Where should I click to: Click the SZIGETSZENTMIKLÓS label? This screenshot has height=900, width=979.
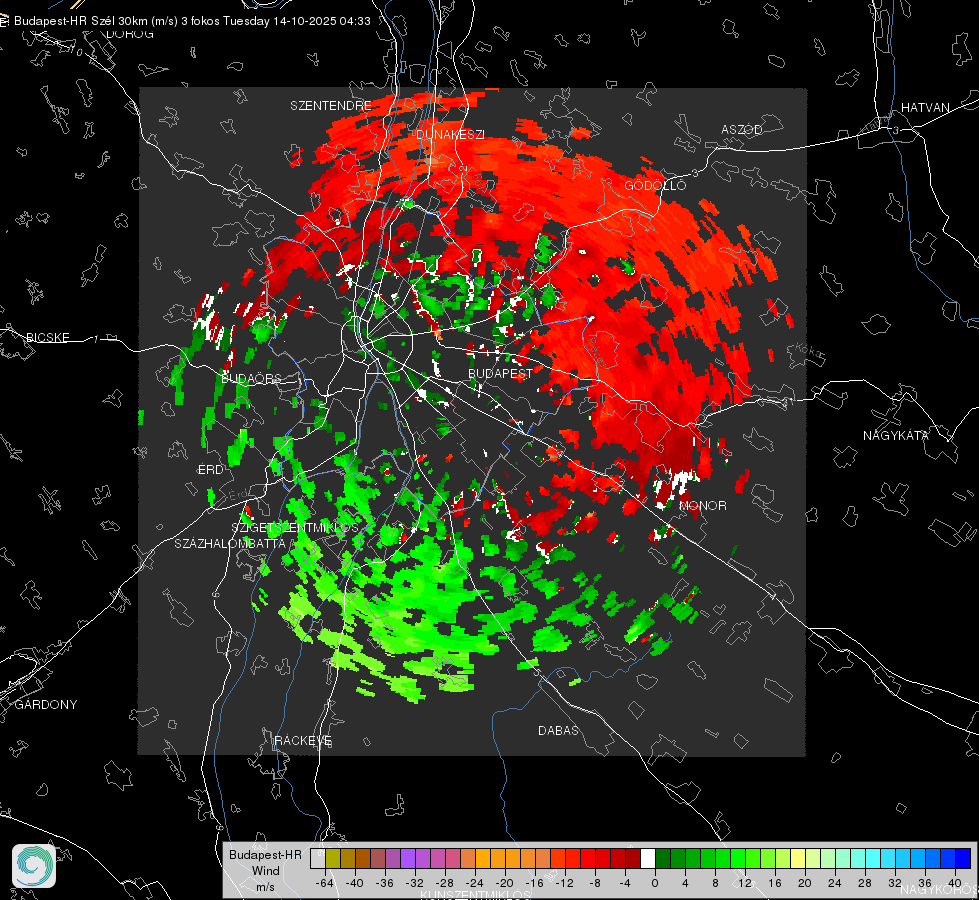[295, 527]
